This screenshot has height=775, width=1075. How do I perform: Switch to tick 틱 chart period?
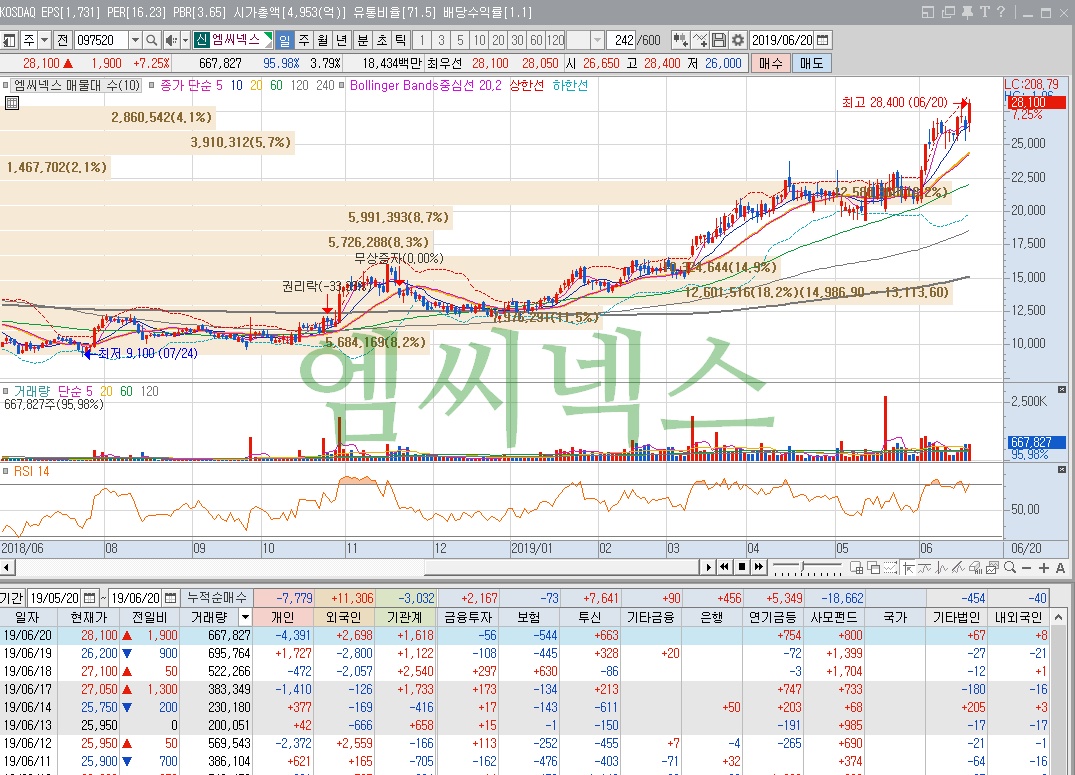click(400, 40)
